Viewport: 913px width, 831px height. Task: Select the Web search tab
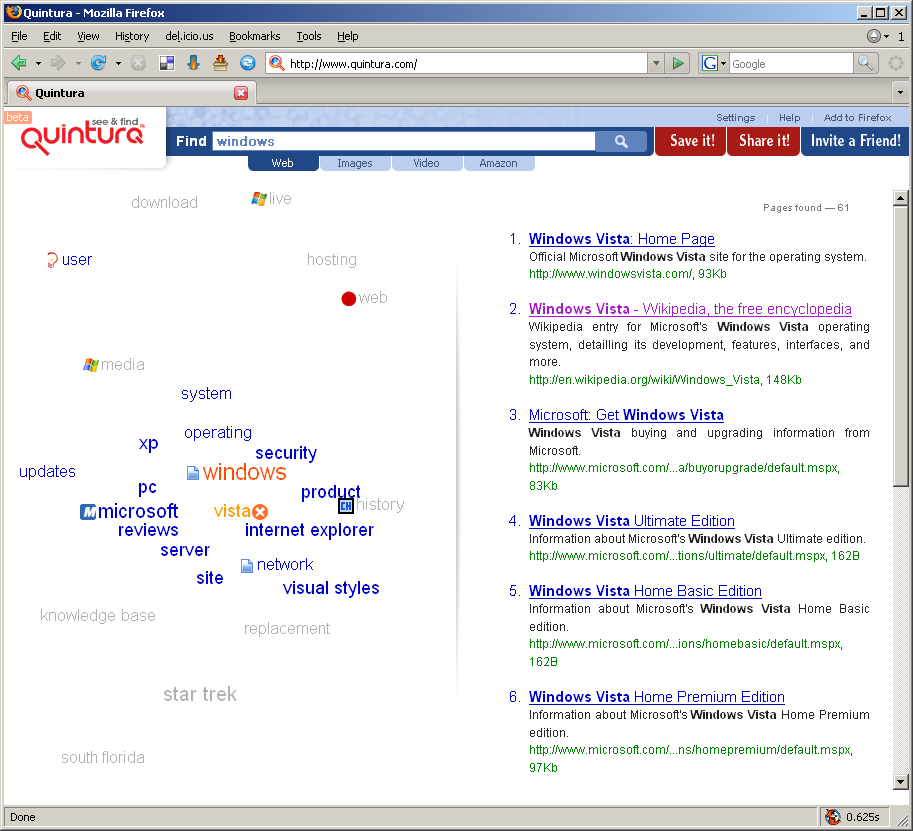(282, 163)
